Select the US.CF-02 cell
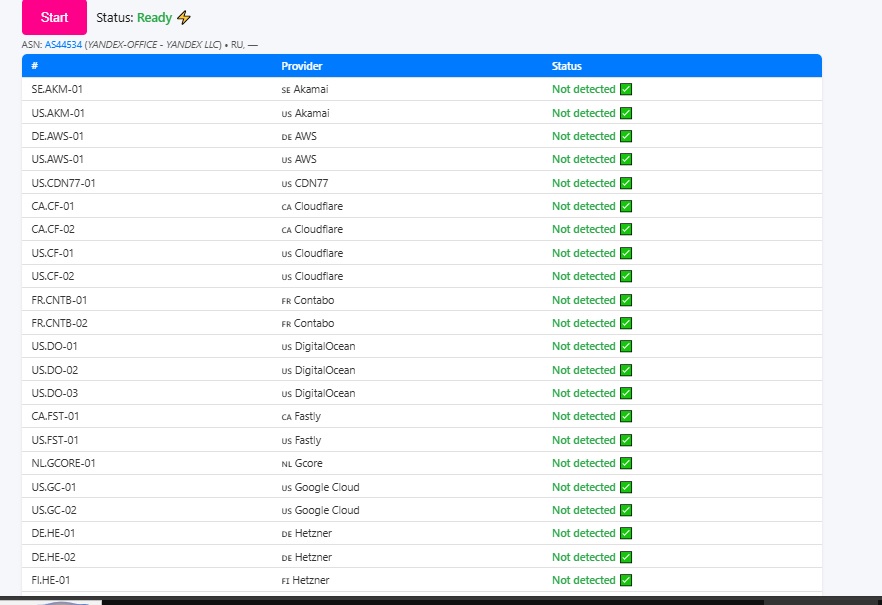The width and height of the screenshot is (882, 605). coord(53,276)
